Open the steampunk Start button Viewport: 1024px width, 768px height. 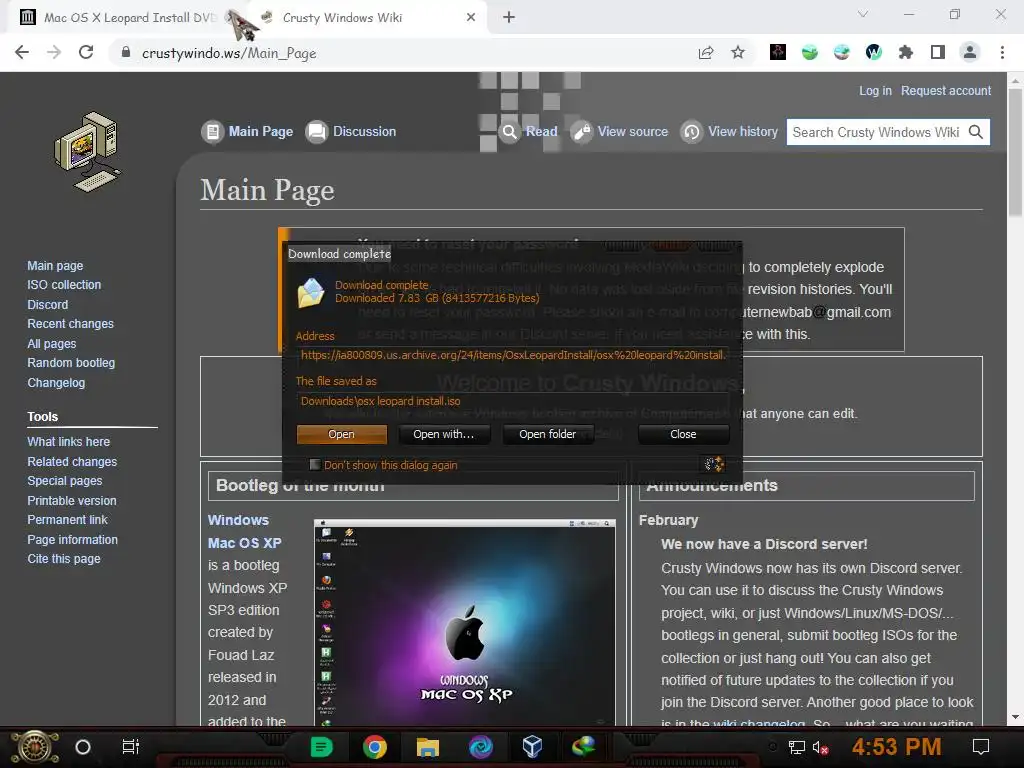point(35,747)
